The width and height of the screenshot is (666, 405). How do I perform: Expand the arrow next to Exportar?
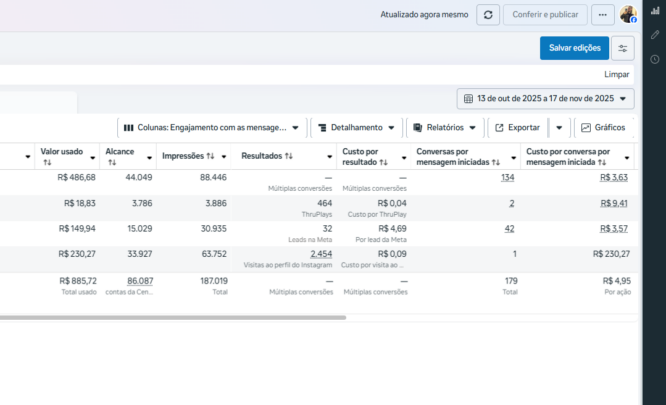point(559,128)
